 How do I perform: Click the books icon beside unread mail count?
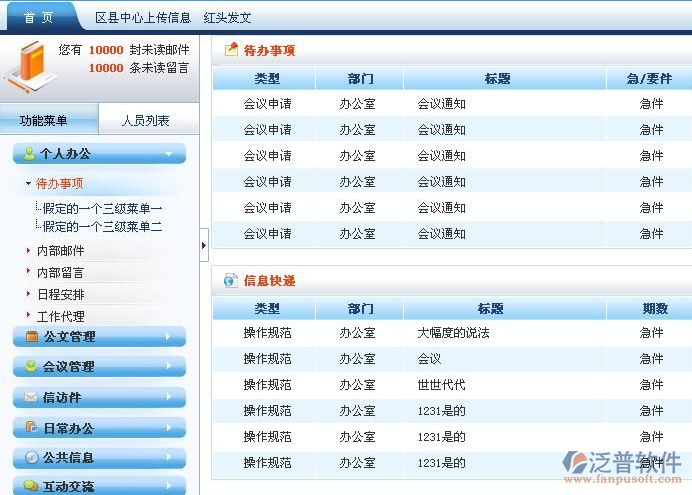pyautogui.click(x=27, y=66)
